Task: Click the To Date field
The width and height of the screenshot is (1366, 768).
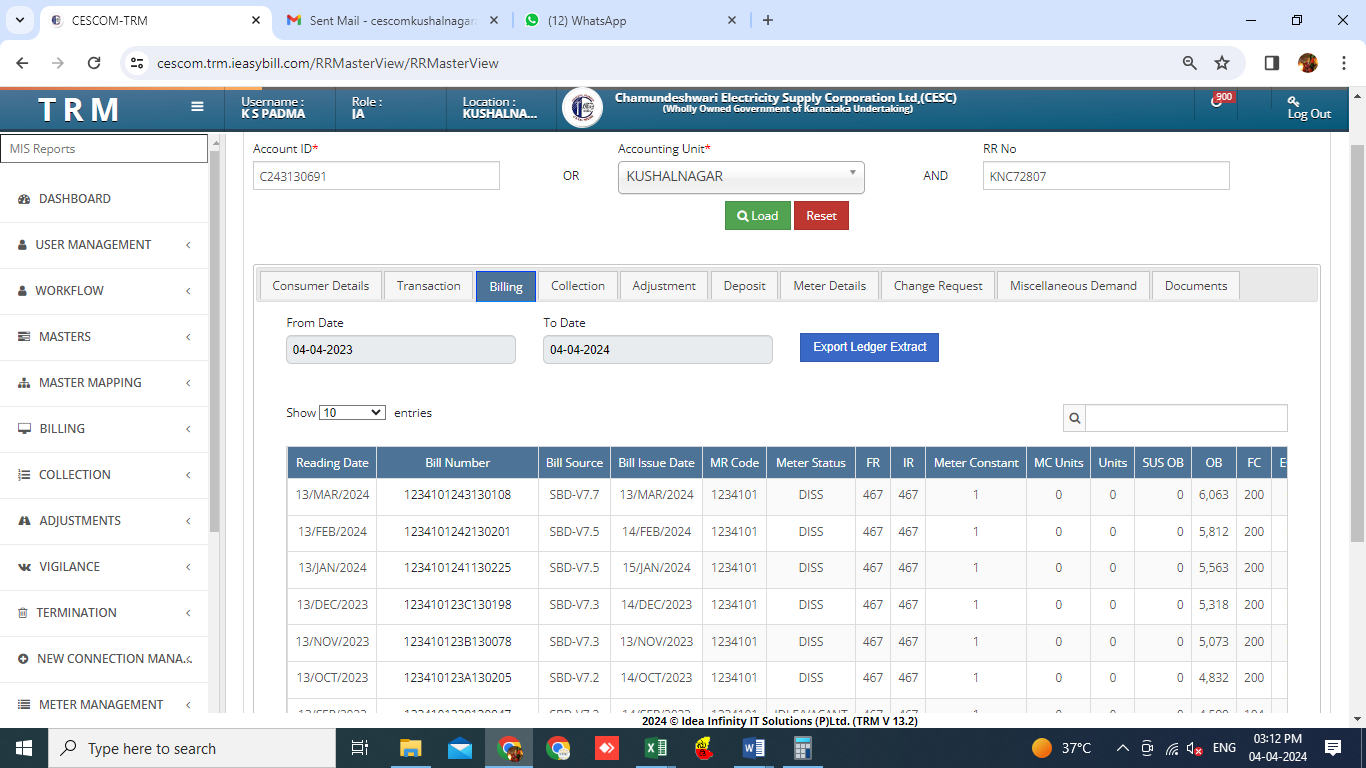Action: point(658,350)
